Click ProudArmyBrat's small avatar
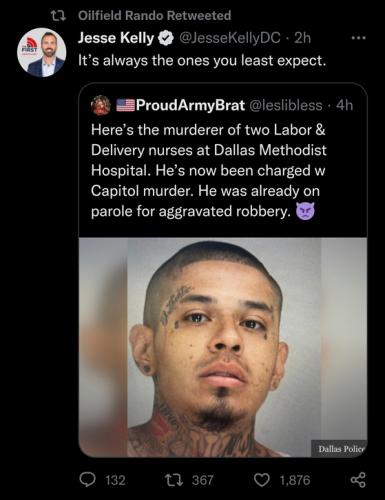 (101, 105)
